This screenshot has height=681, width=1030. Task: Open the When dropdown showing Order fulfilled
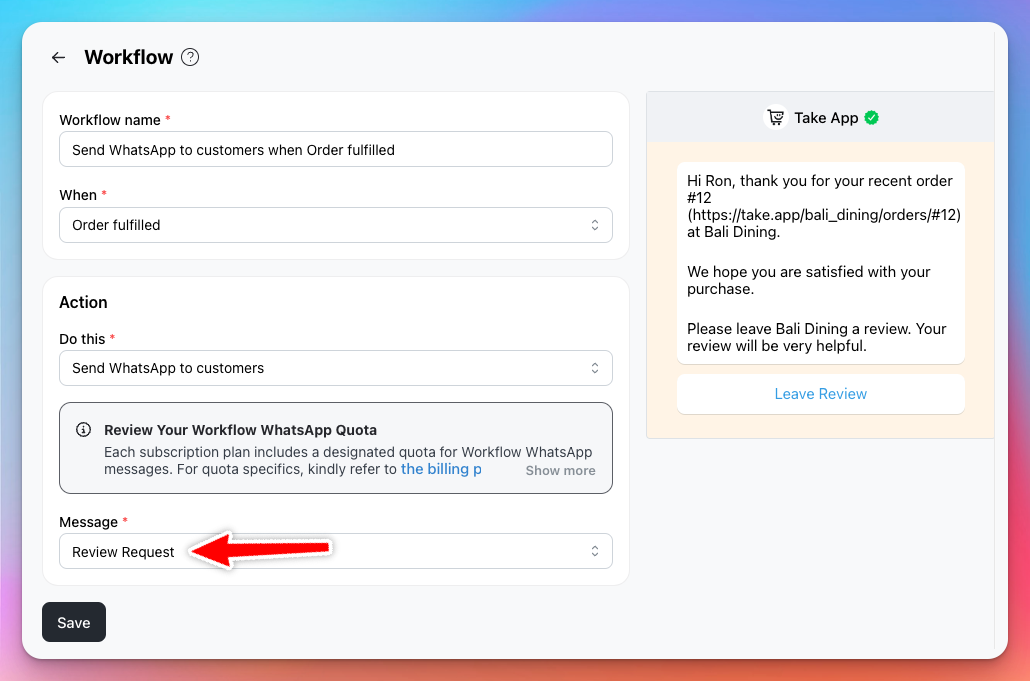(336, 225)
